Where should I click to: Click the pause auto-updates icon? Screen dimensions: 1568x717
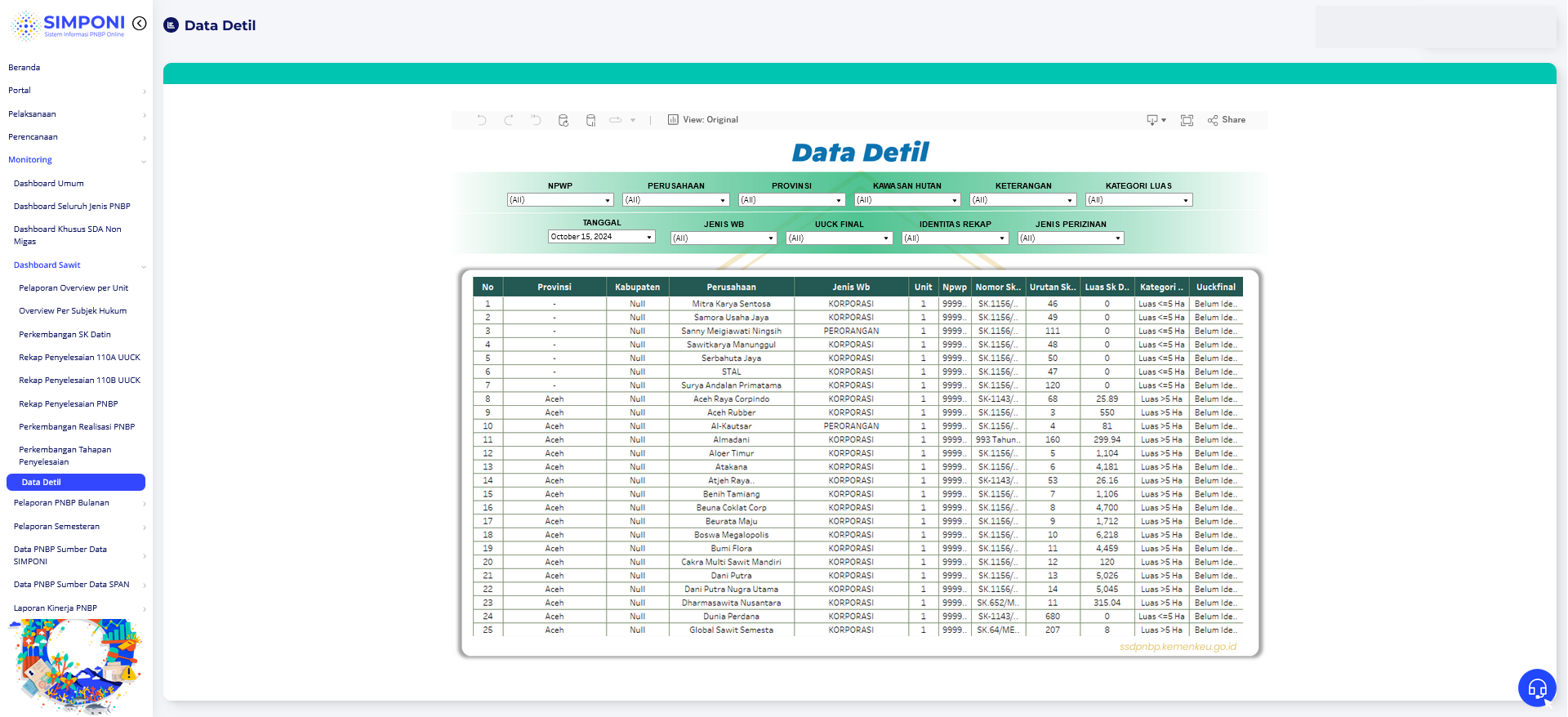click(x=590, y=120)
